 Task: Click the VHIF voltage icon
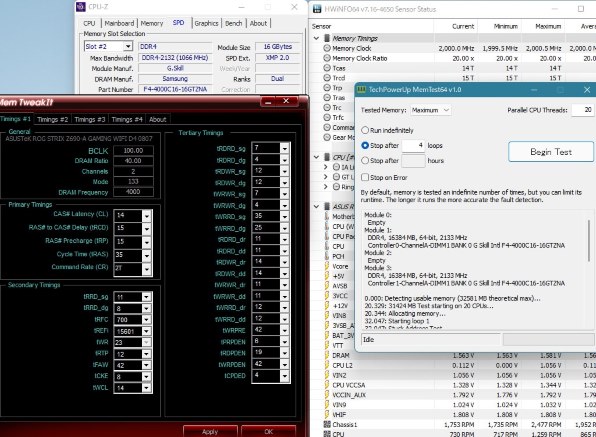coord(327,415)
